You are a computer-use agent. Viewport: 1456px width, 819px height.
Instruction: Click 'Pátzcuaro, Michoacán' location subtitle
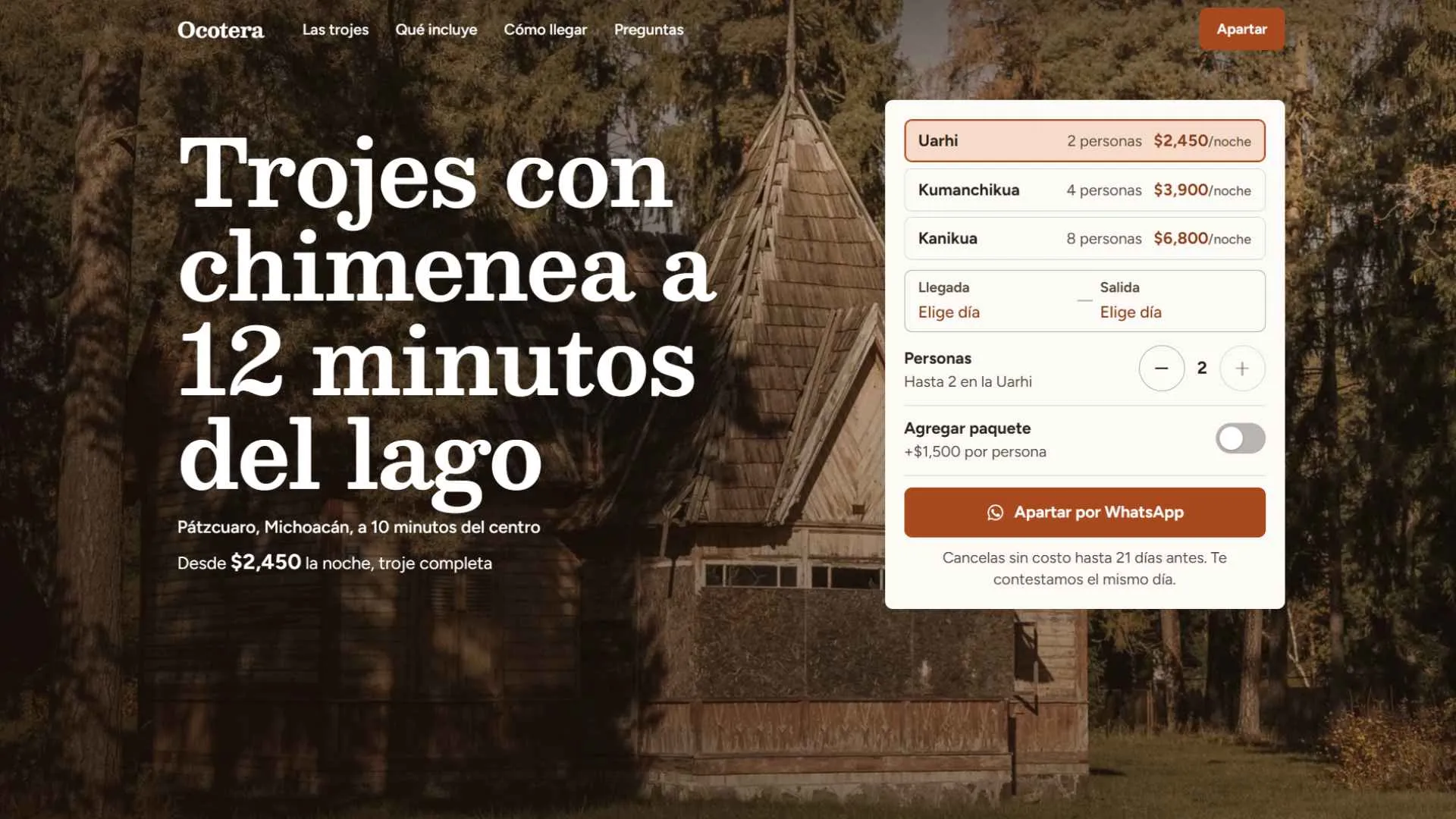tap(358, 527)
